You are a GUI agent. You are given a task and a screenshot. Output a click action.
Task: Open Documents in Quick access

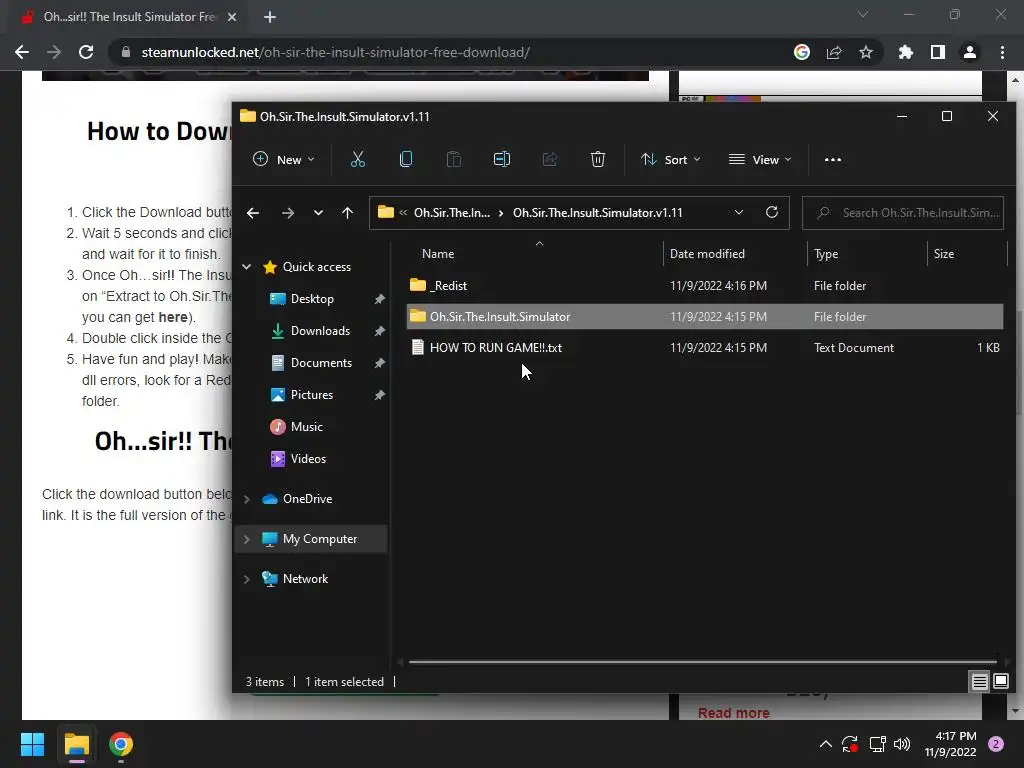[x=321, y=362]
